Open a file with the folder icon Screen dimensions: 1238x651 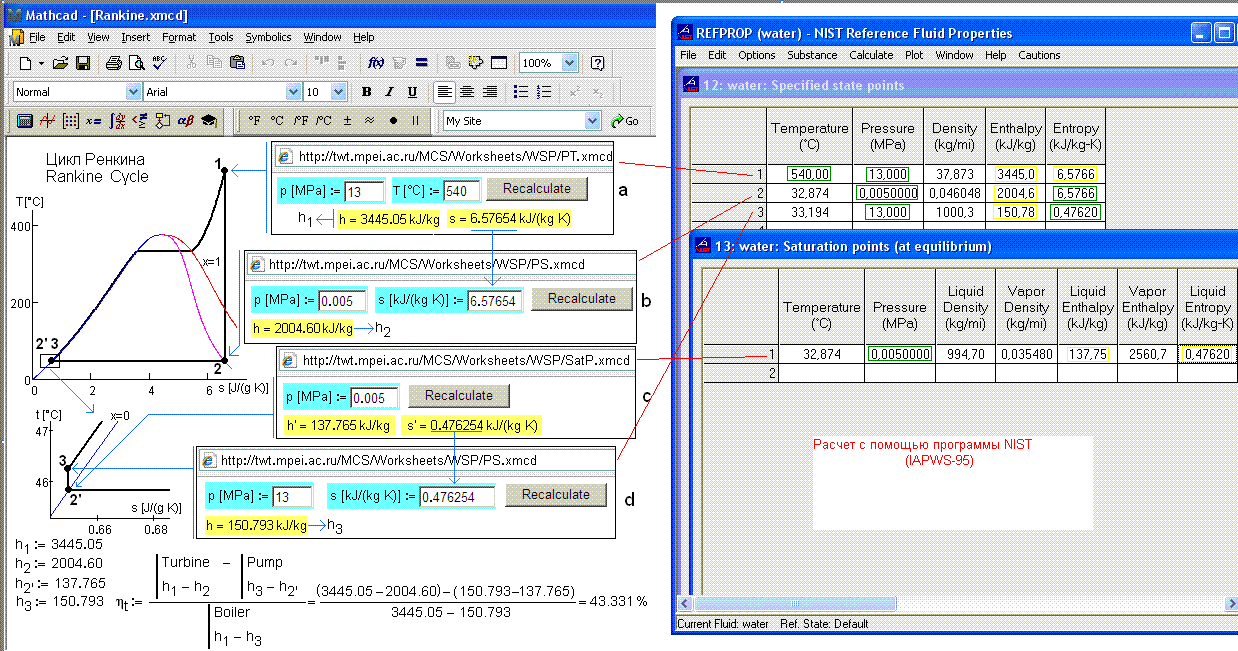61,63
